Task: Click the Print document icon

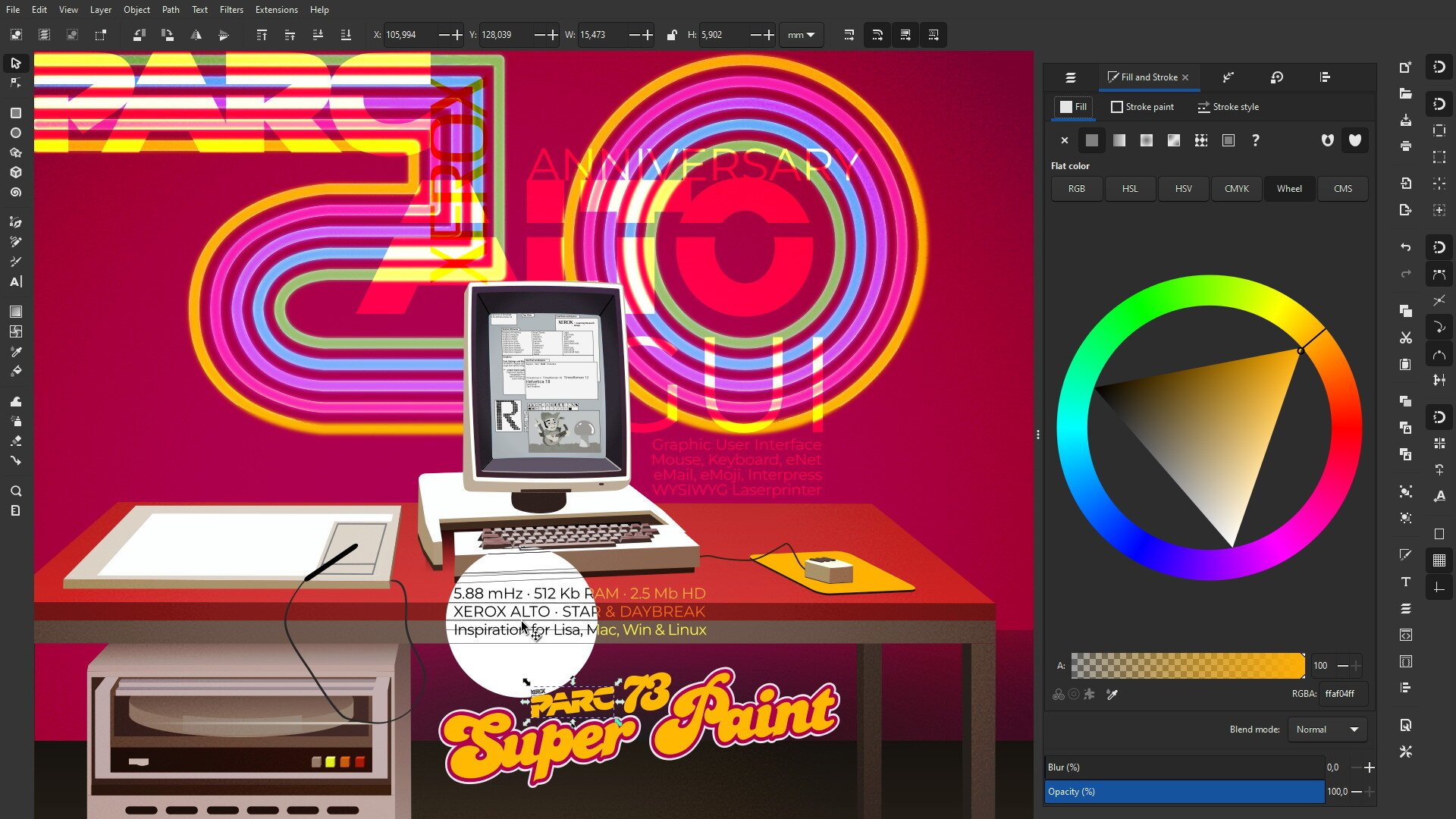Action: coord(1405,146)
